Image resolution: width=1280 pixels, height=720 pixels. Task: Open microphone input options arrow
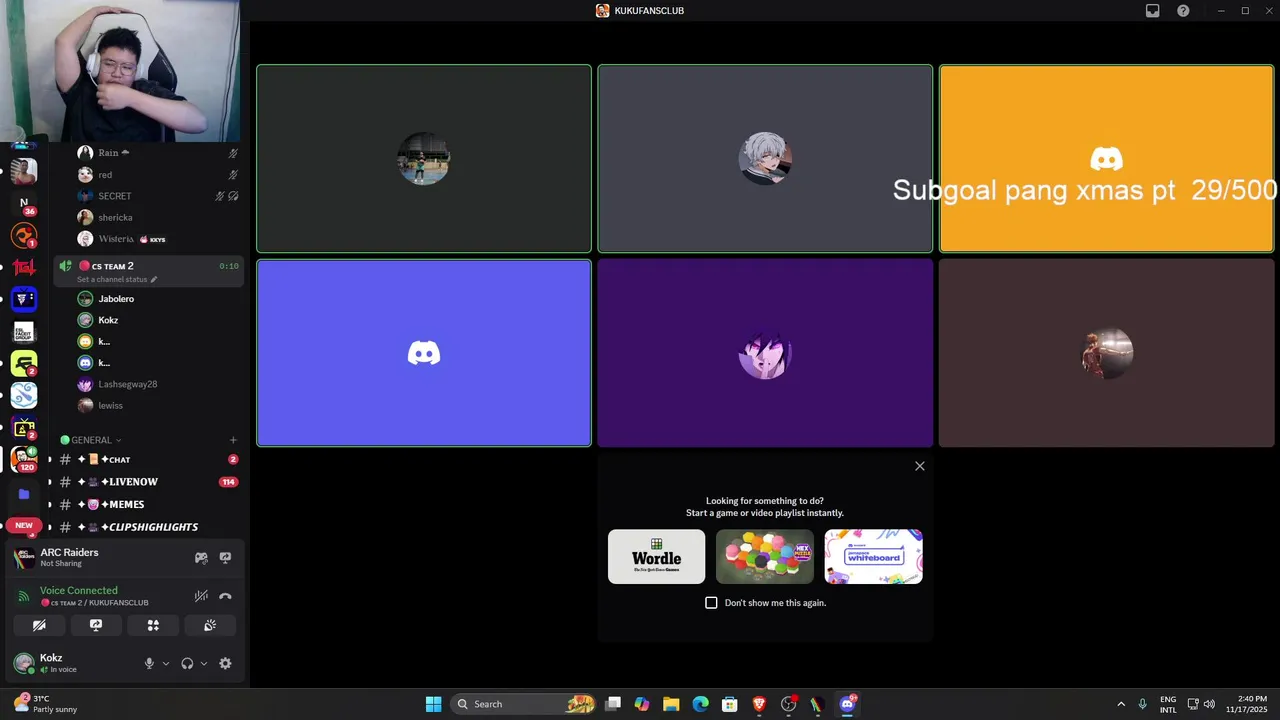click(166, 663)
